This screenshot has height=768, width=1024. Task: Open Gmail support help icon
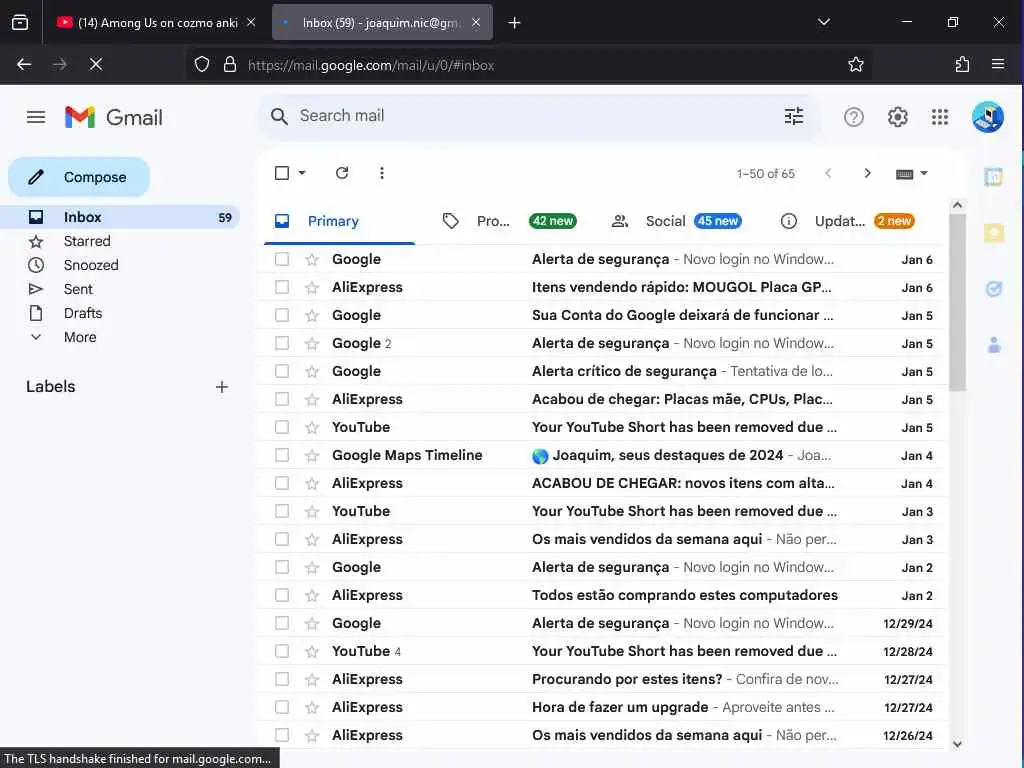coord(854,118)
